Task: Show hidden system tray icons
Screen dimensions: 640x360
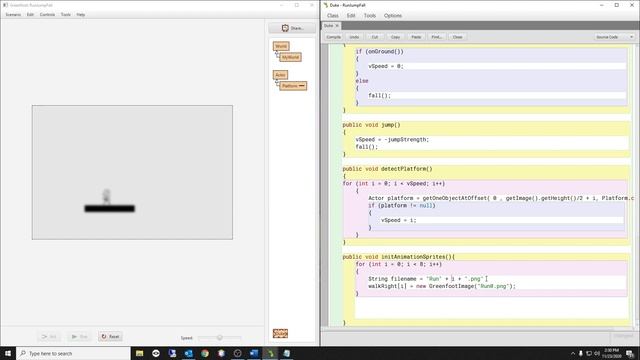Action: coord(573,353)
